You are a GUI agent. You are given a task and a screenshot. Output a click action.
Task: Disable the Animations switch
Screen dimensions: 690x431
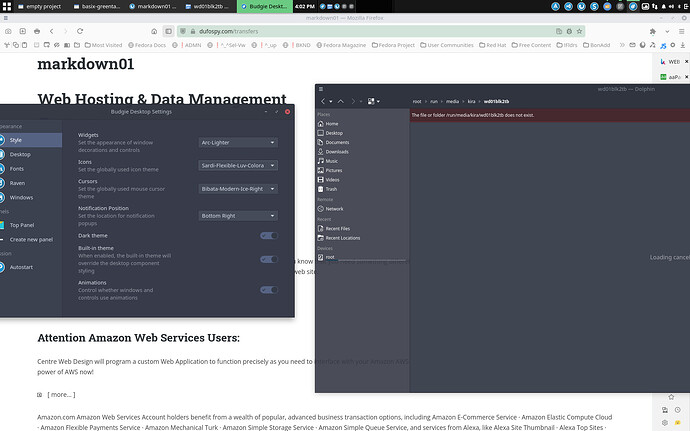[x=268, y=290]
